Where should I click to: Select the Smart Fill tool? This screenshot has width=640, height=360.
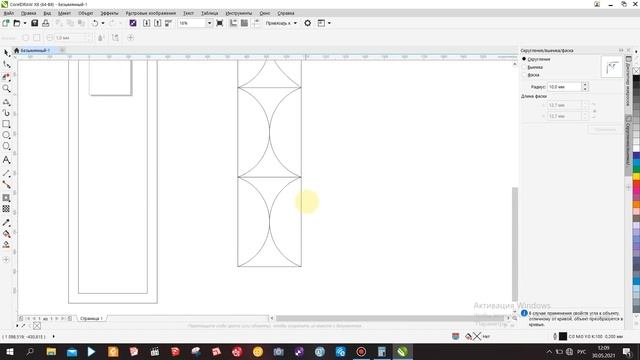7,245
